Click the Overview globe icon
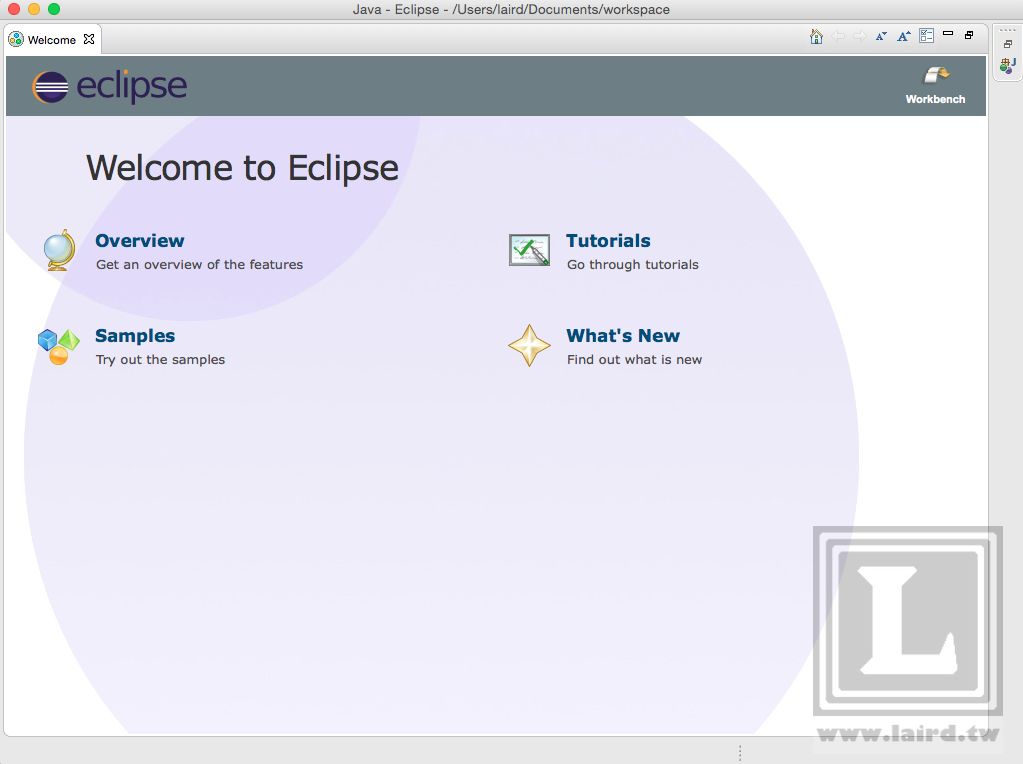The width and height of the screenshot is (1023, 764). tap(57, 250)
